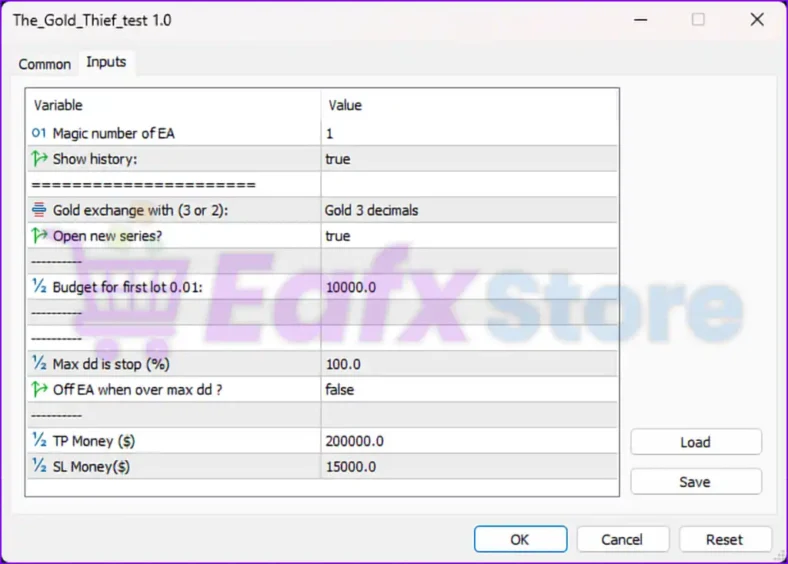Click the double-type icon beside TP Money

39,440
